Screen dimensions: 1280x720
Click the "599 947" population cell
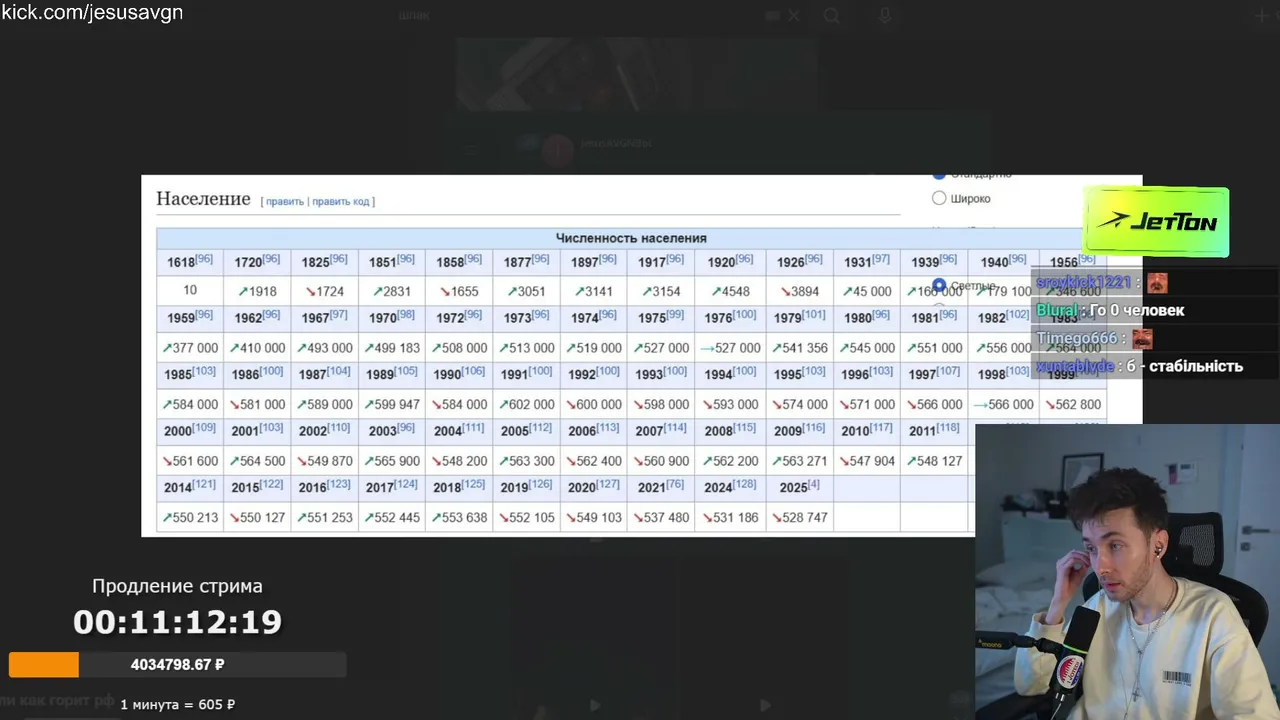tap(392, 404)
